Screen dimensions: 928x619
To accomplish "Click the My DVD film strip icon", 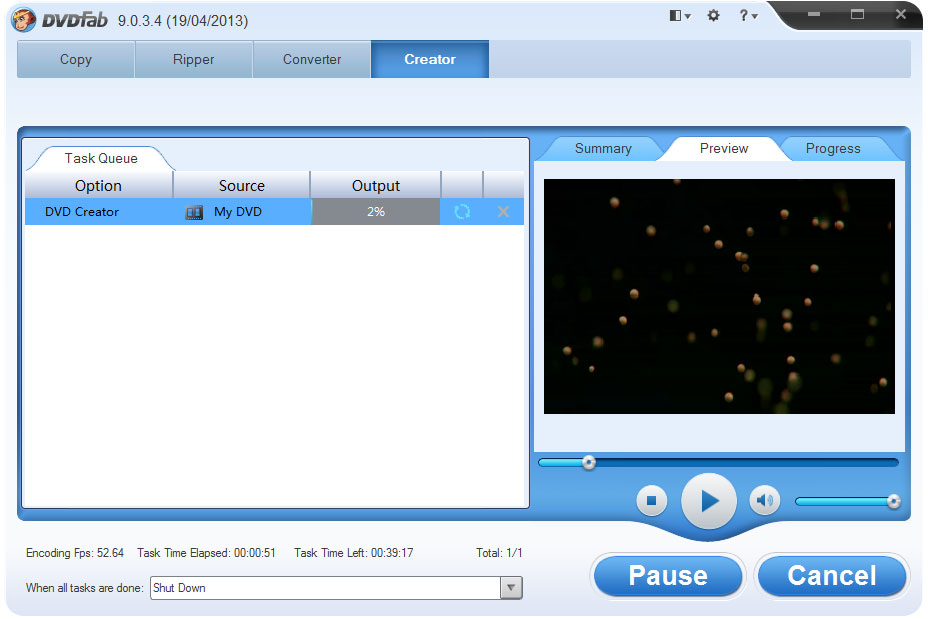I will 194,212.
